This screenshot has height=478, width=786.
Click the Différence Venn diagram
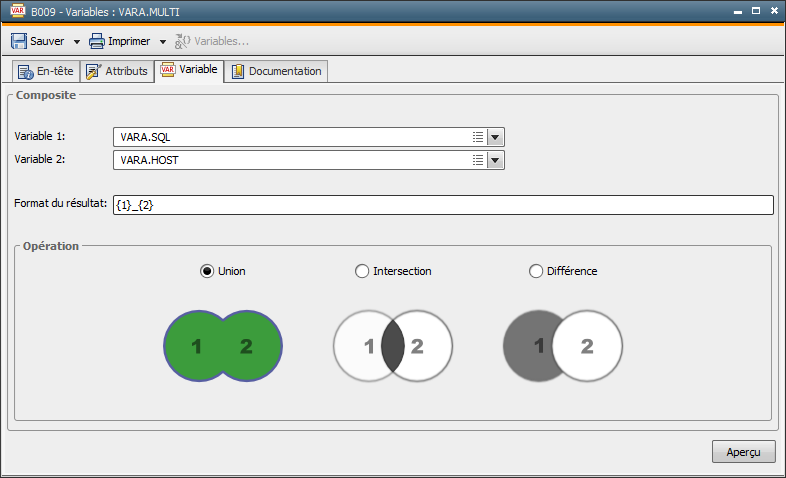(x=563, y=346)
